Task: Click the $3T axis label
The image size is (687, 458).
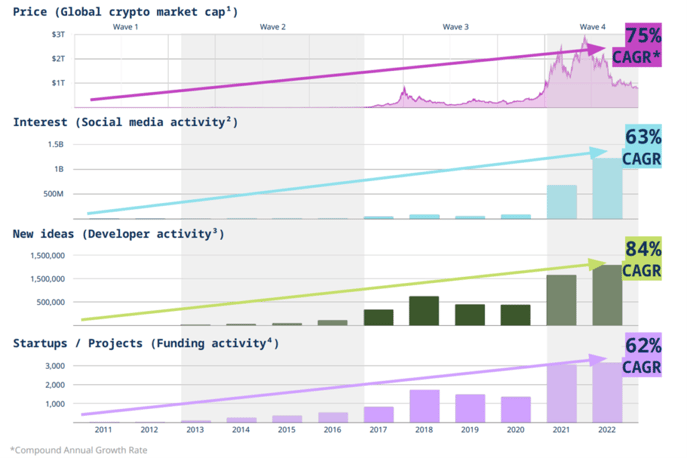Action: (x=58, y=34)
